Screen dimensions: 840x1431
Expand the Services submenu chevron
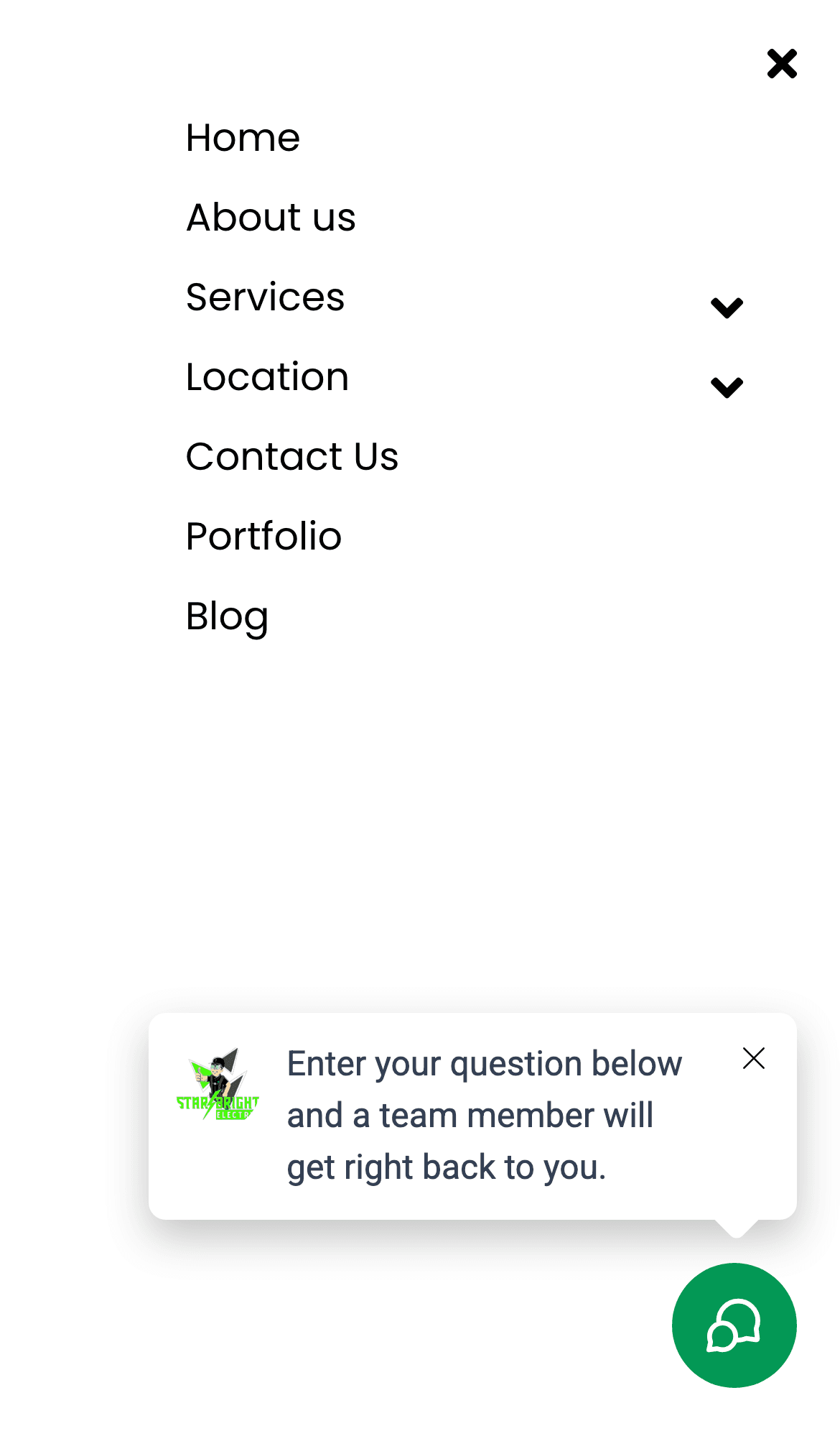[x=727, y=307]
